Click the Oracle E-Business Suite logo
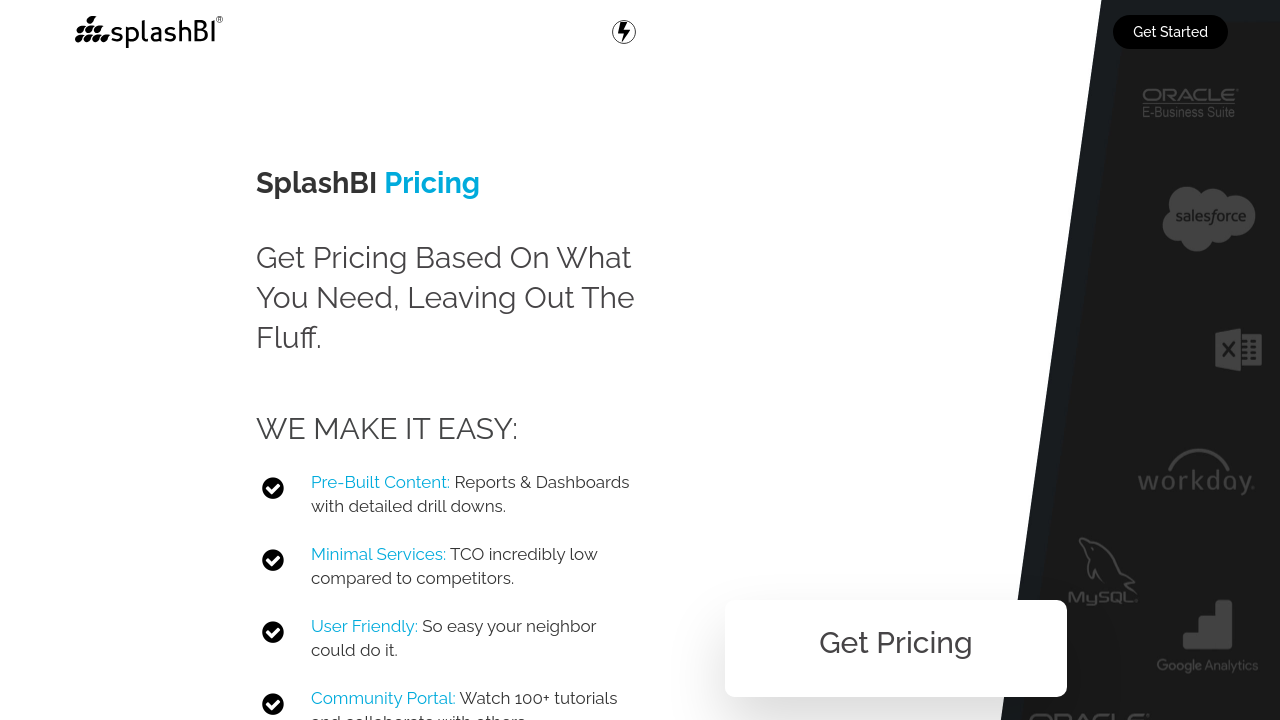 (1190, 103)
